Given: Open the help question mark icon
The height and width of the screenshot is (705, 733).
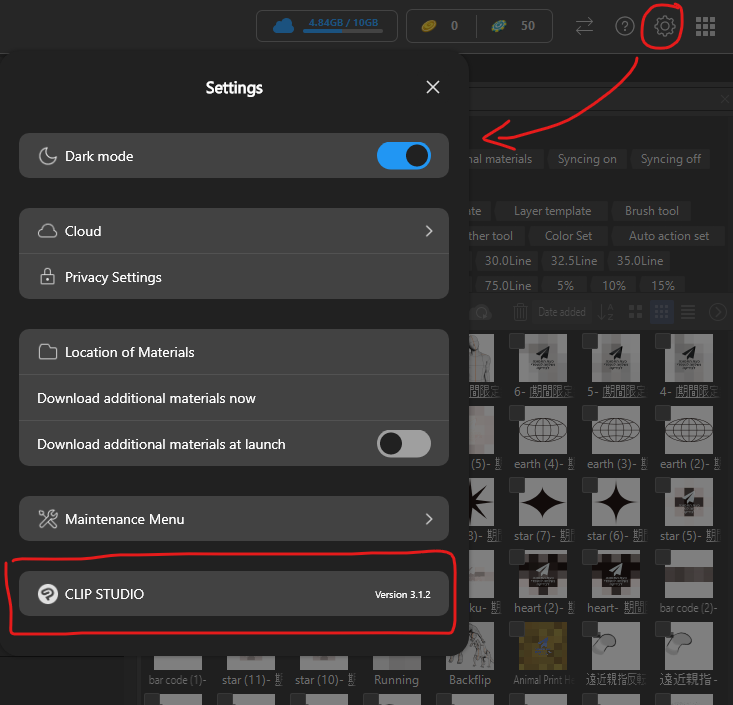Looking at the screenshot, I should click(625, 26).
